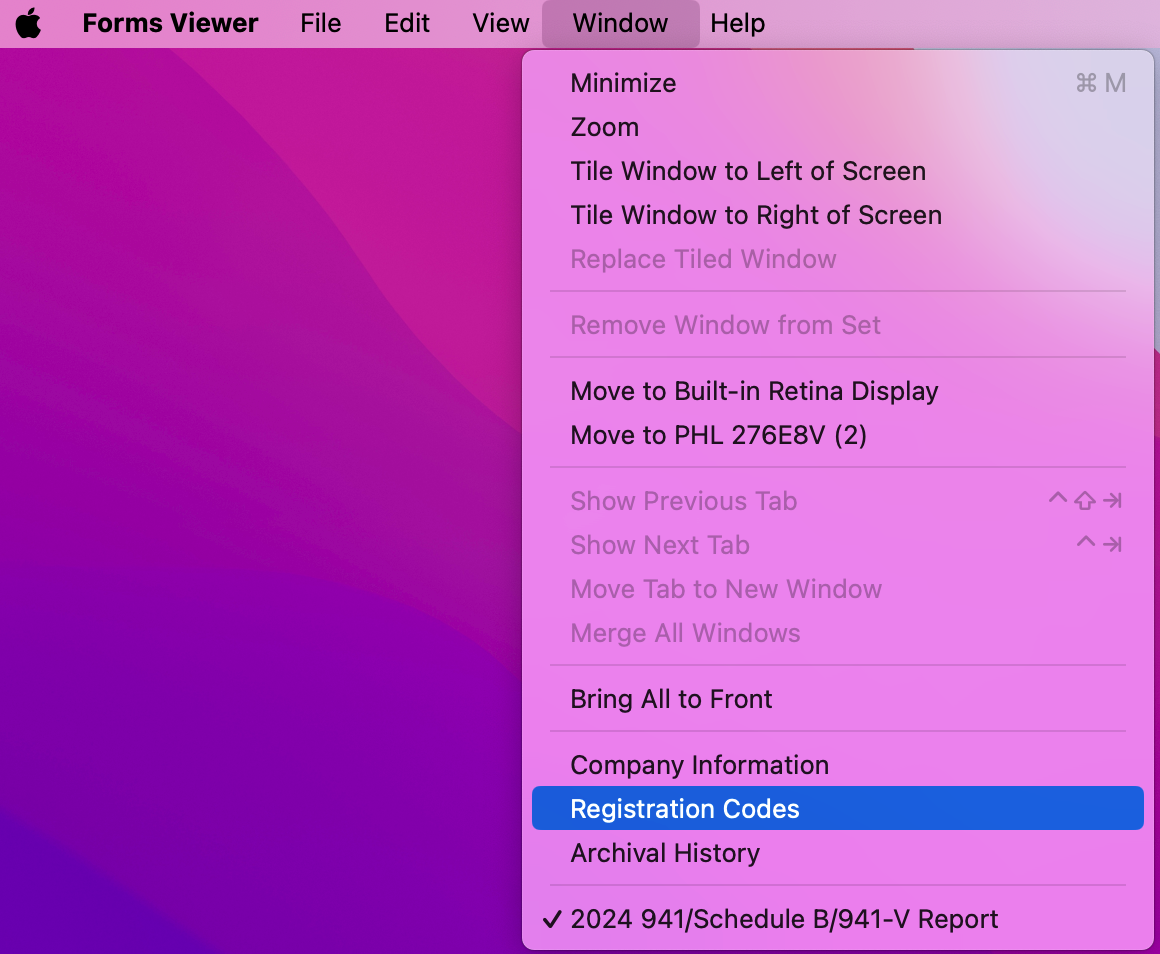
Task: Click the Merge All Windows item
Action: click(x=684, y=633)
